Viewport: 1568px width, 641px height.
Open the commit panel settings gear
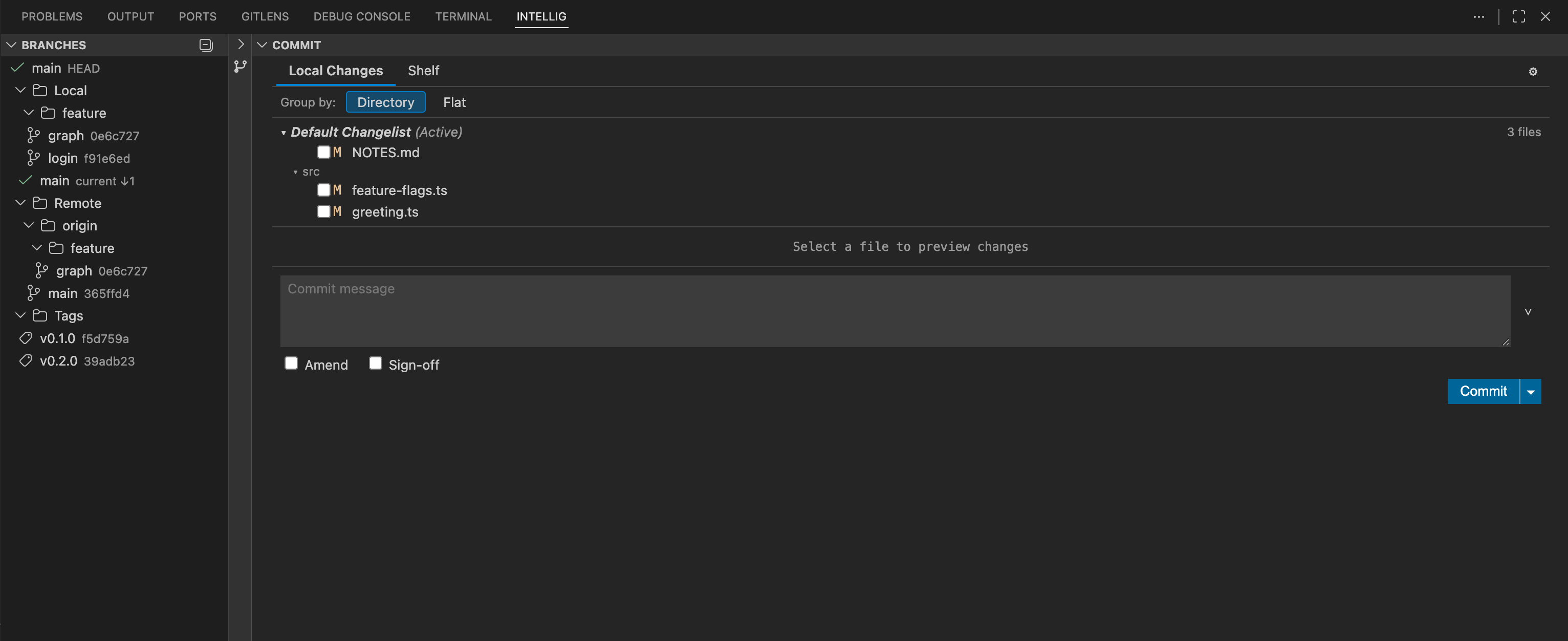point(1533,72)
